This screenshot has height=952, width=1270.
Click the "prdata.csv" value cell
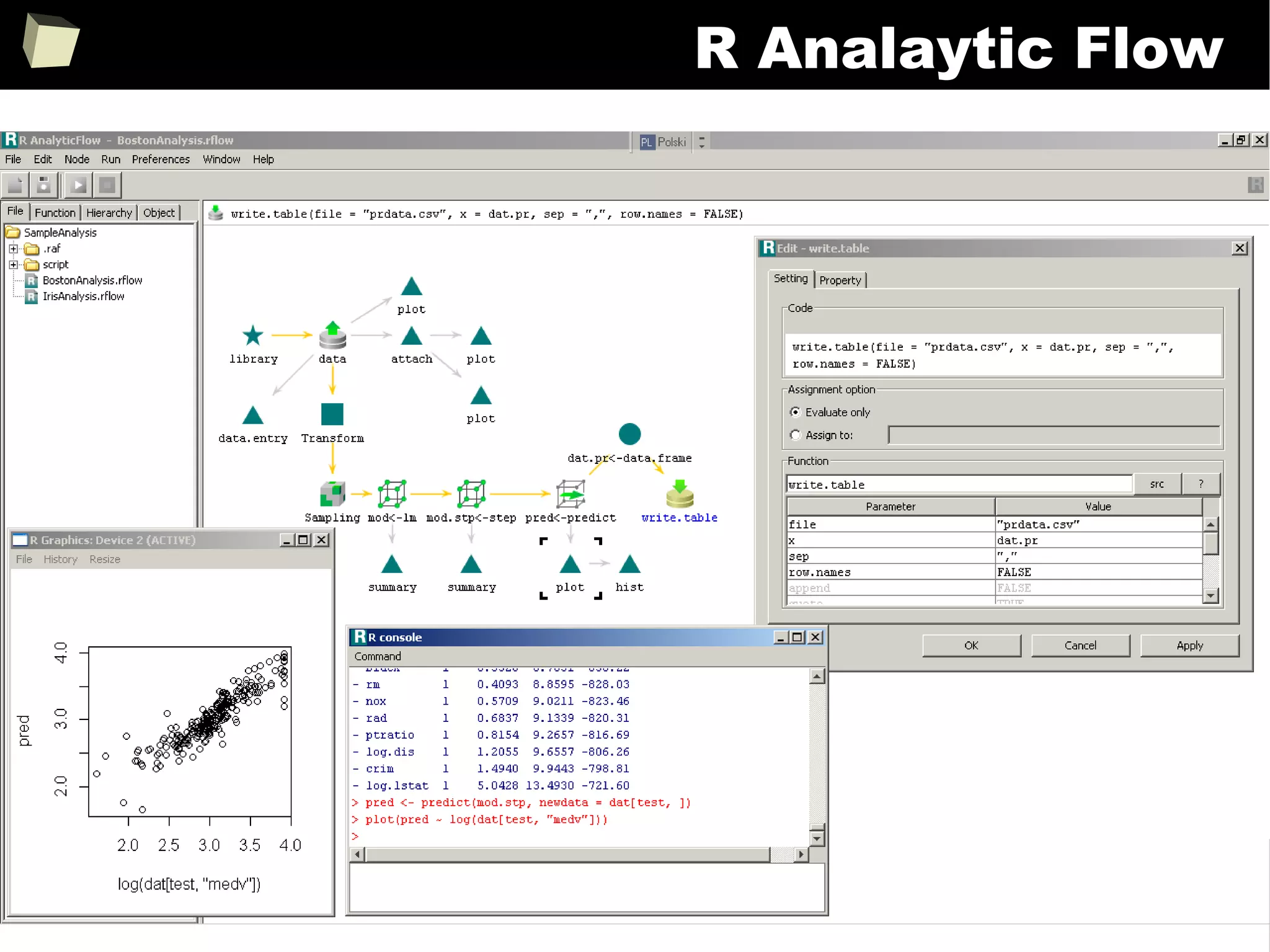click(x=1099, y=525)
